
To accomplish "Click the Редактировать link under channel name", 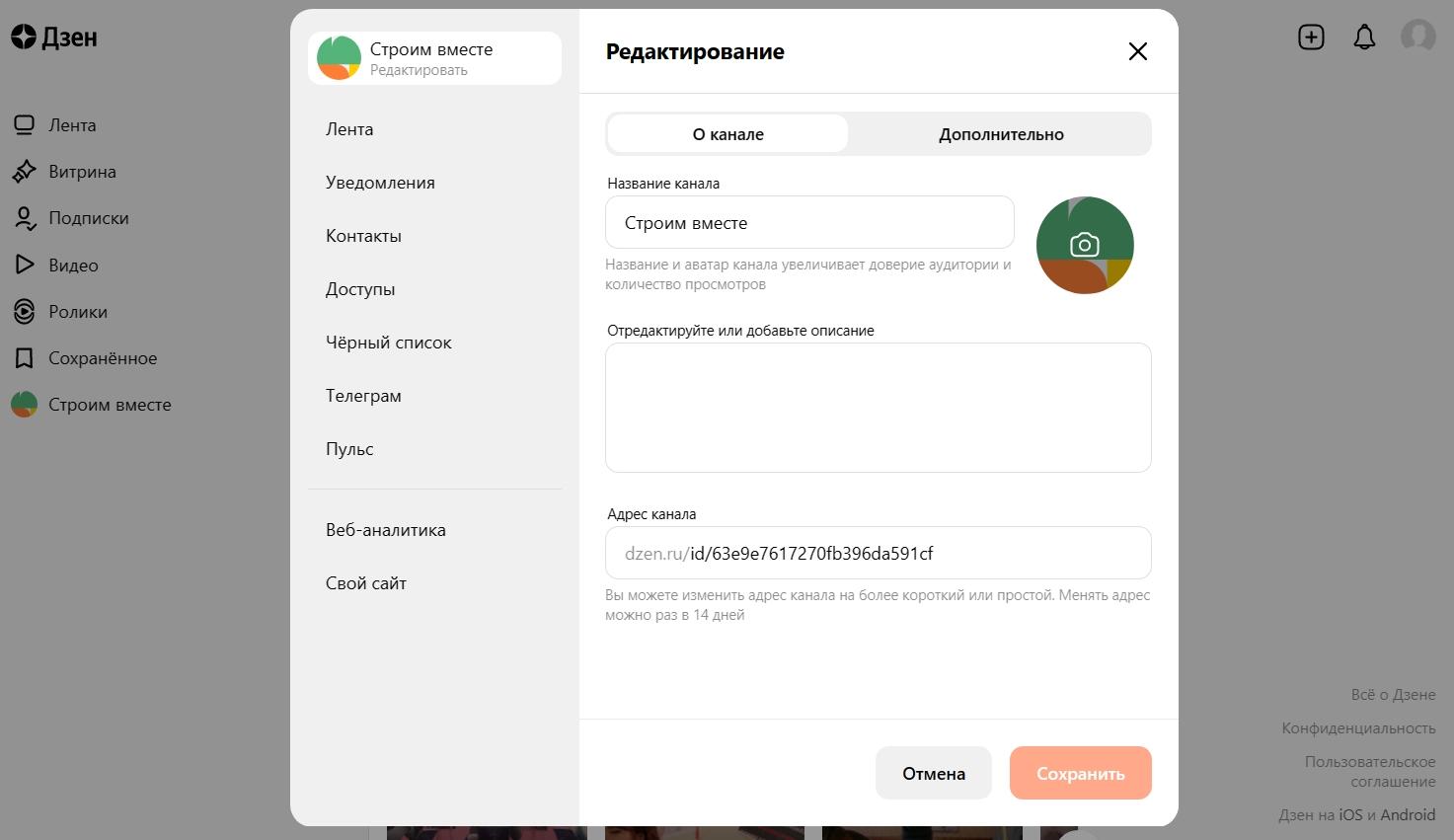I will pos(419,70).
